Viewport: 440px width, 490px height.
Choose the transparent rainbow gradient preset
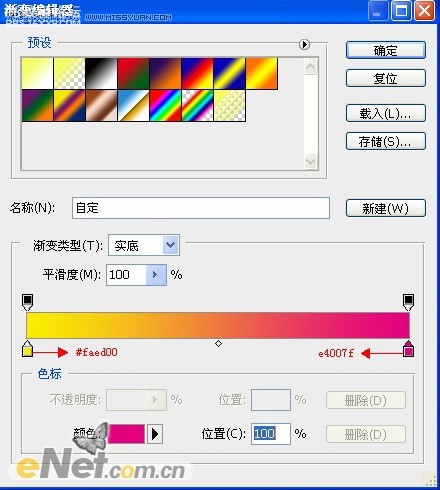coord(197,105)
